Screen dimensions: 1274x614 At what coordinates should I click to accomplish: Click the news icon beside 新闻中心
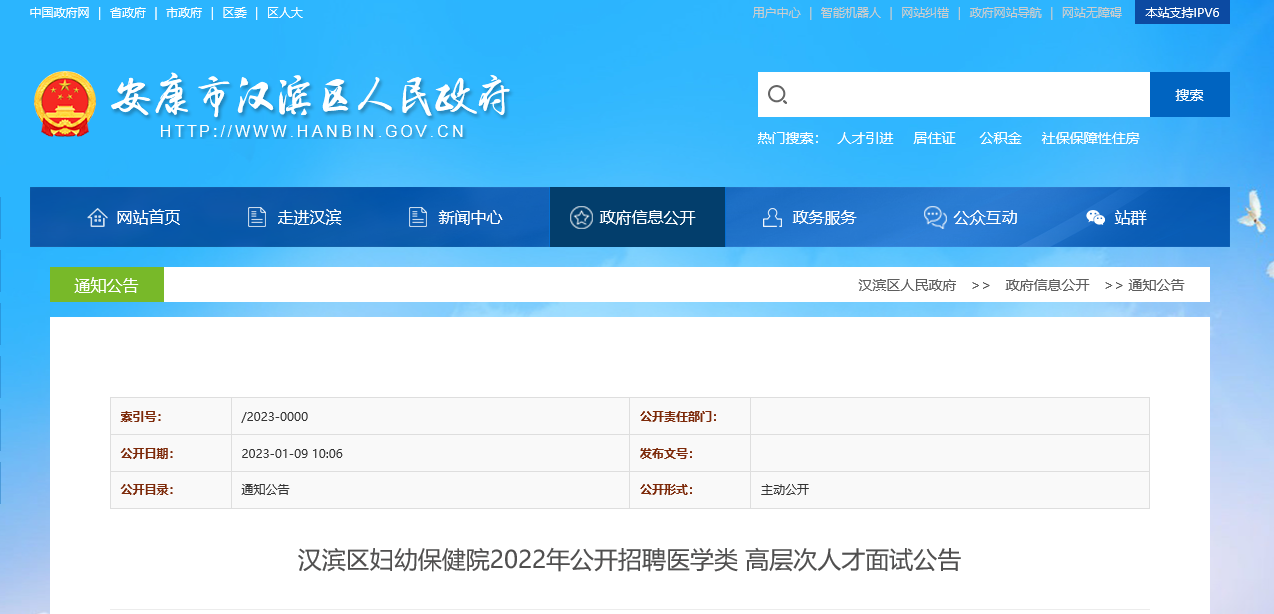[418, 217]
